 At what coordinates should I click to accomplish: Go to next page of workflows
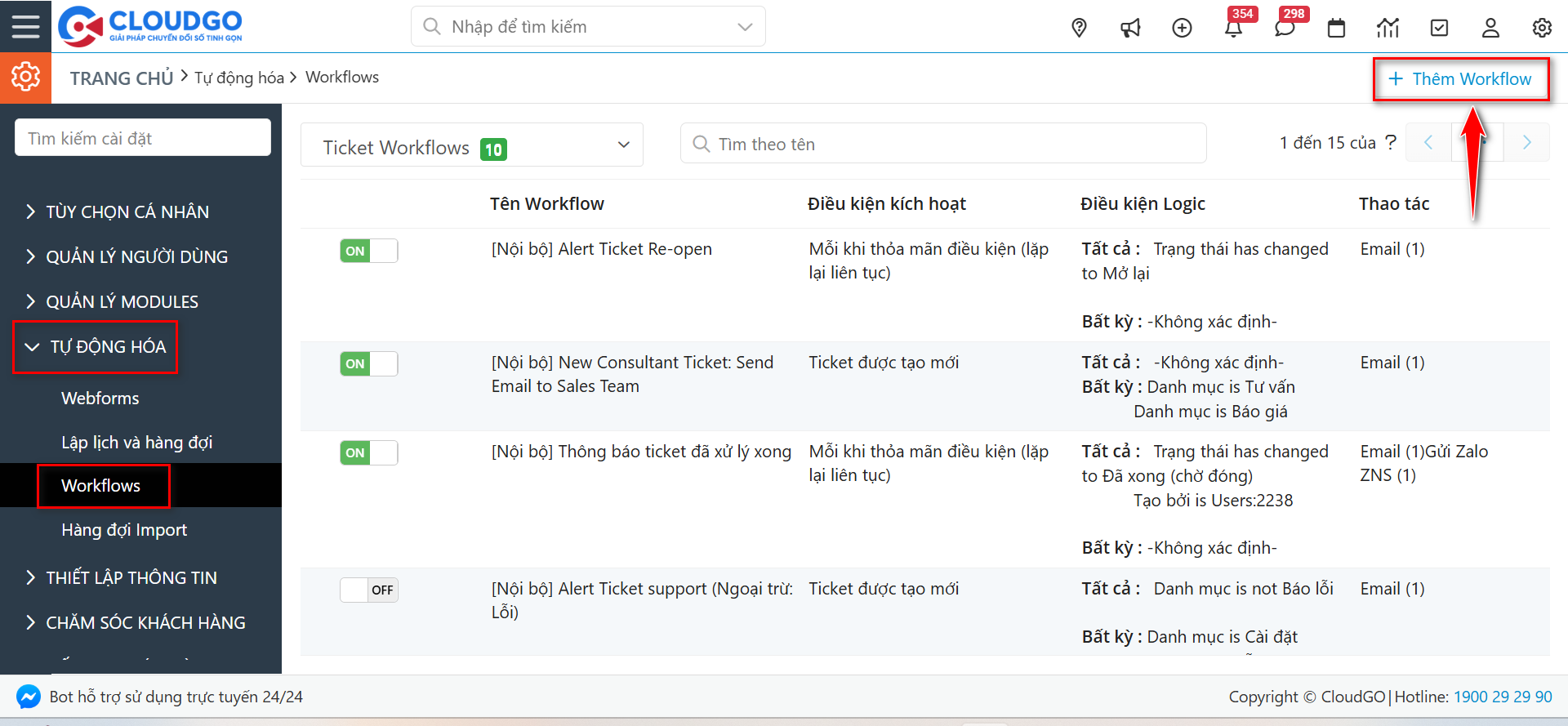click(x=1526, y=143)
